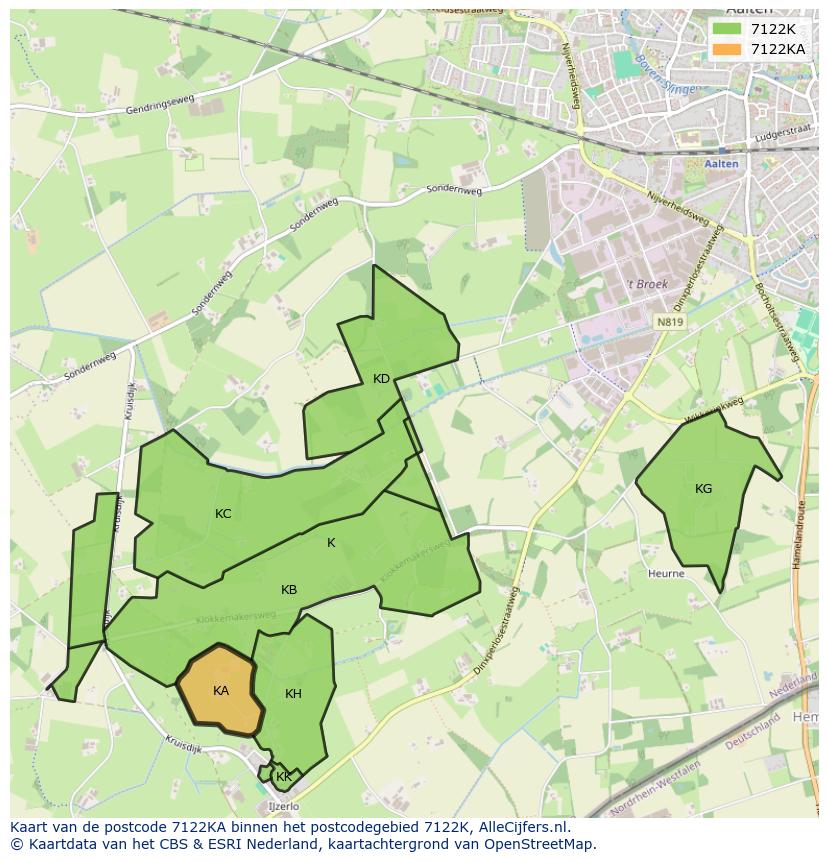This screenshot has width=828, height=861.
Task: Select the KB postcode region
Action: pyautogui.click(x=289, y=589)
